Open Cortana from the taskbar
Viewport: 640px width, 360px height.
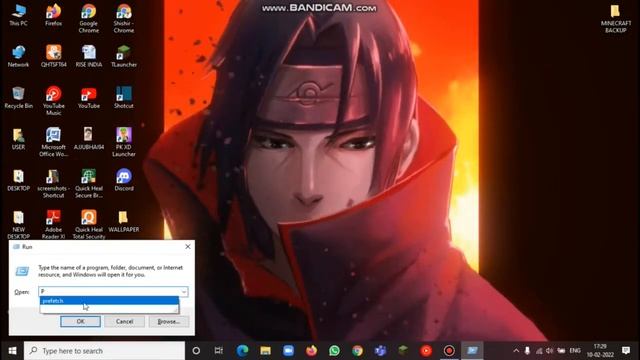(x=196, y=351)
